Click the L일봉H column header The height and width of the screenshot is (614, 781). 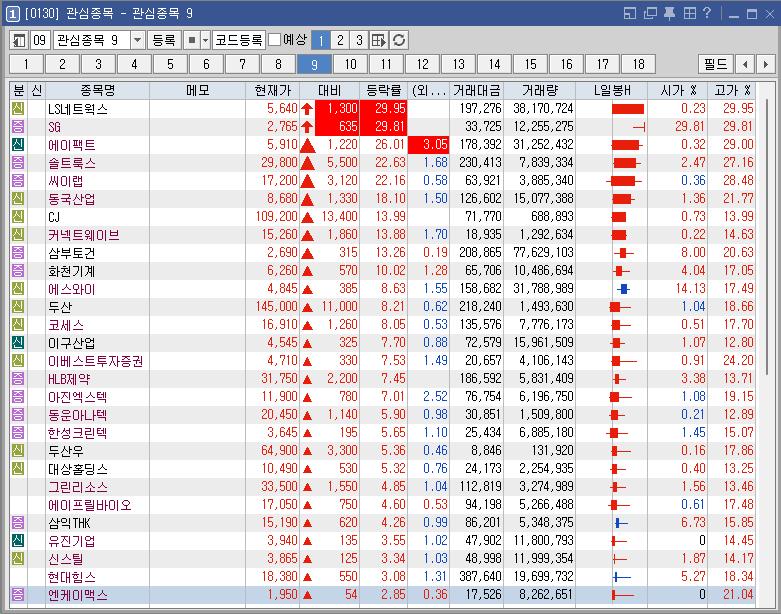(612, 91)
